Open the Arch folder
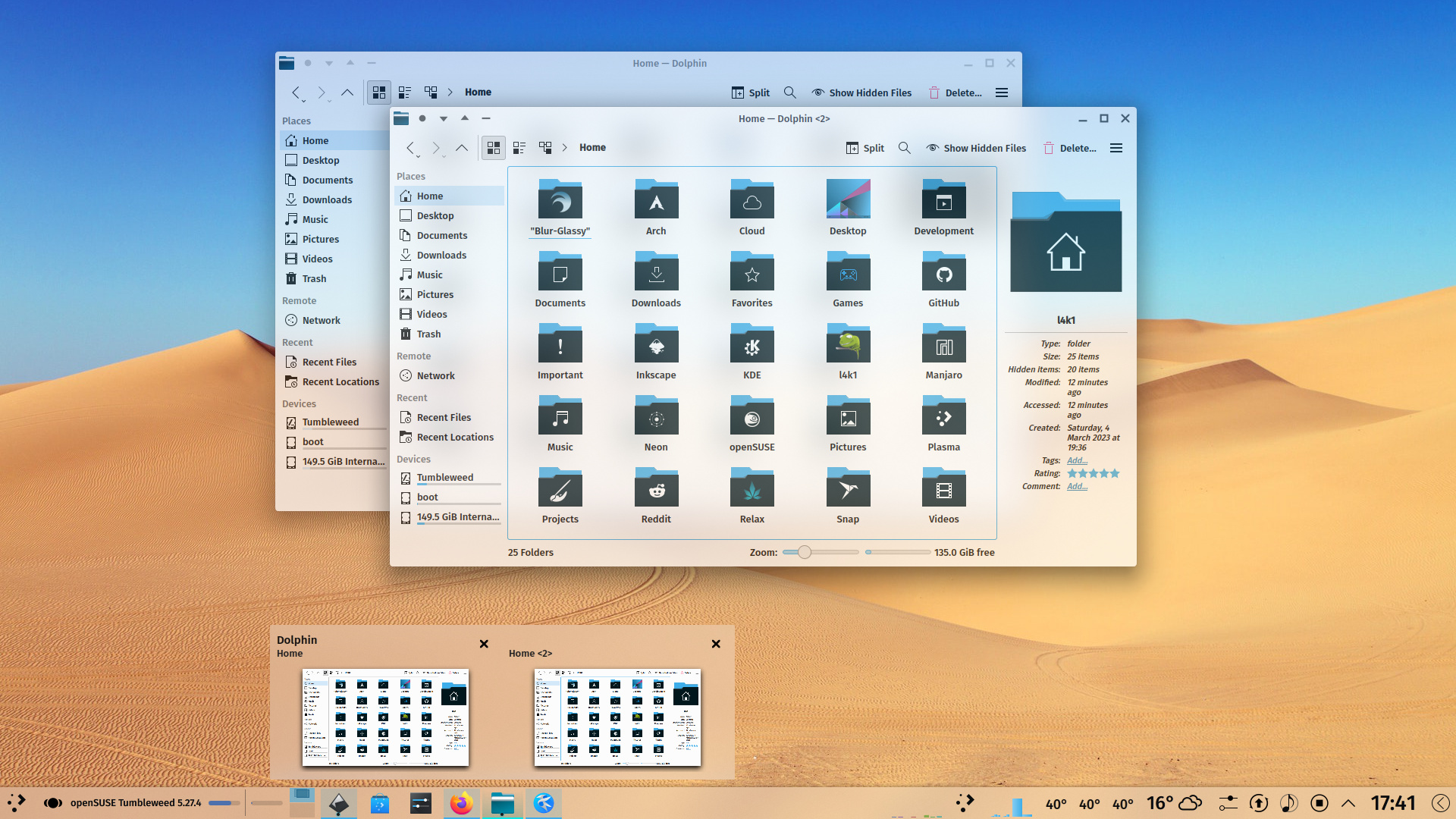 (x=656, y=206)
